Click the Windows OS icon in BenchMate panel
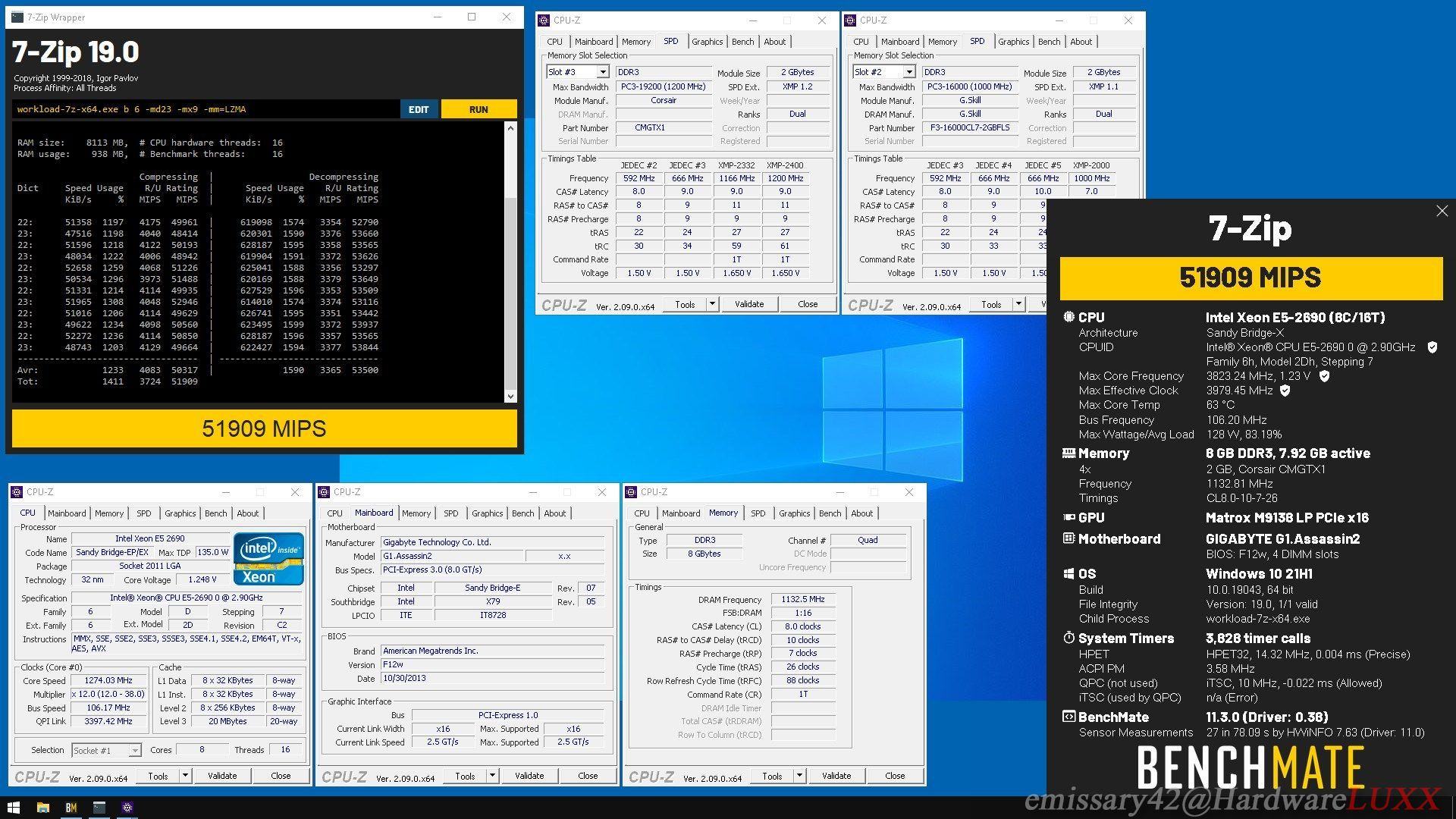 (x=1068, y=573)
